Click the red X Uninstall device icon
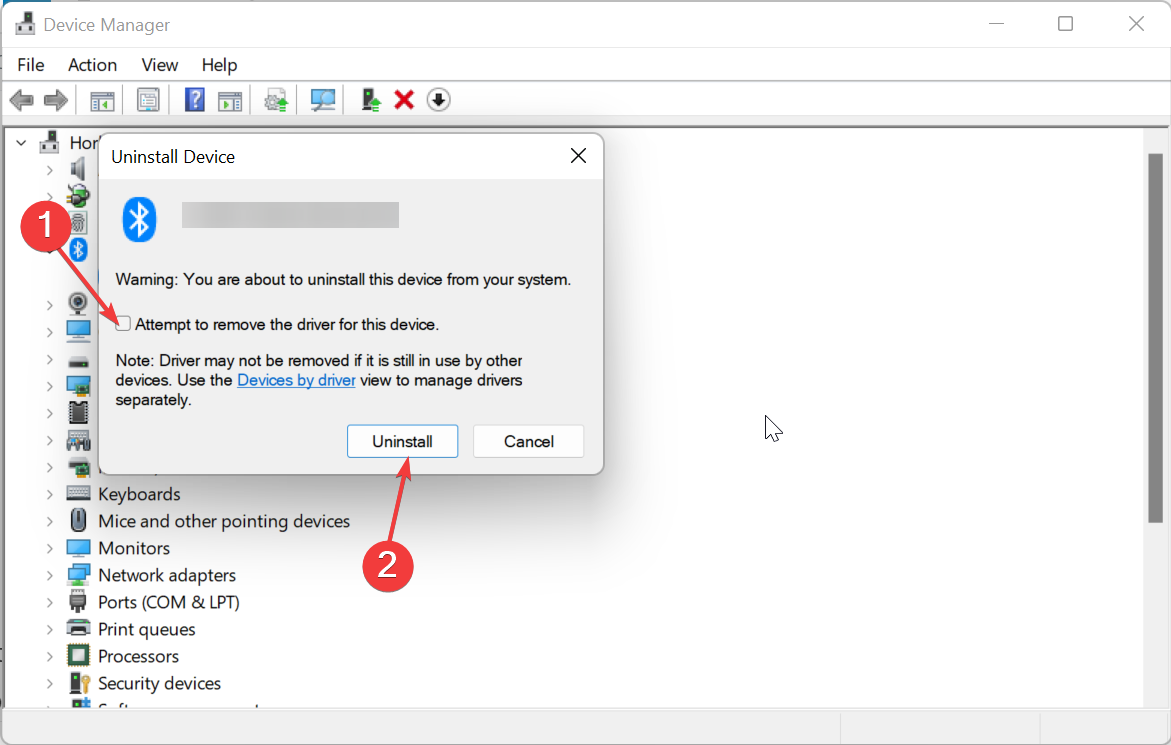The height and width of the screenshot is (745, 1171). [404, 100]
